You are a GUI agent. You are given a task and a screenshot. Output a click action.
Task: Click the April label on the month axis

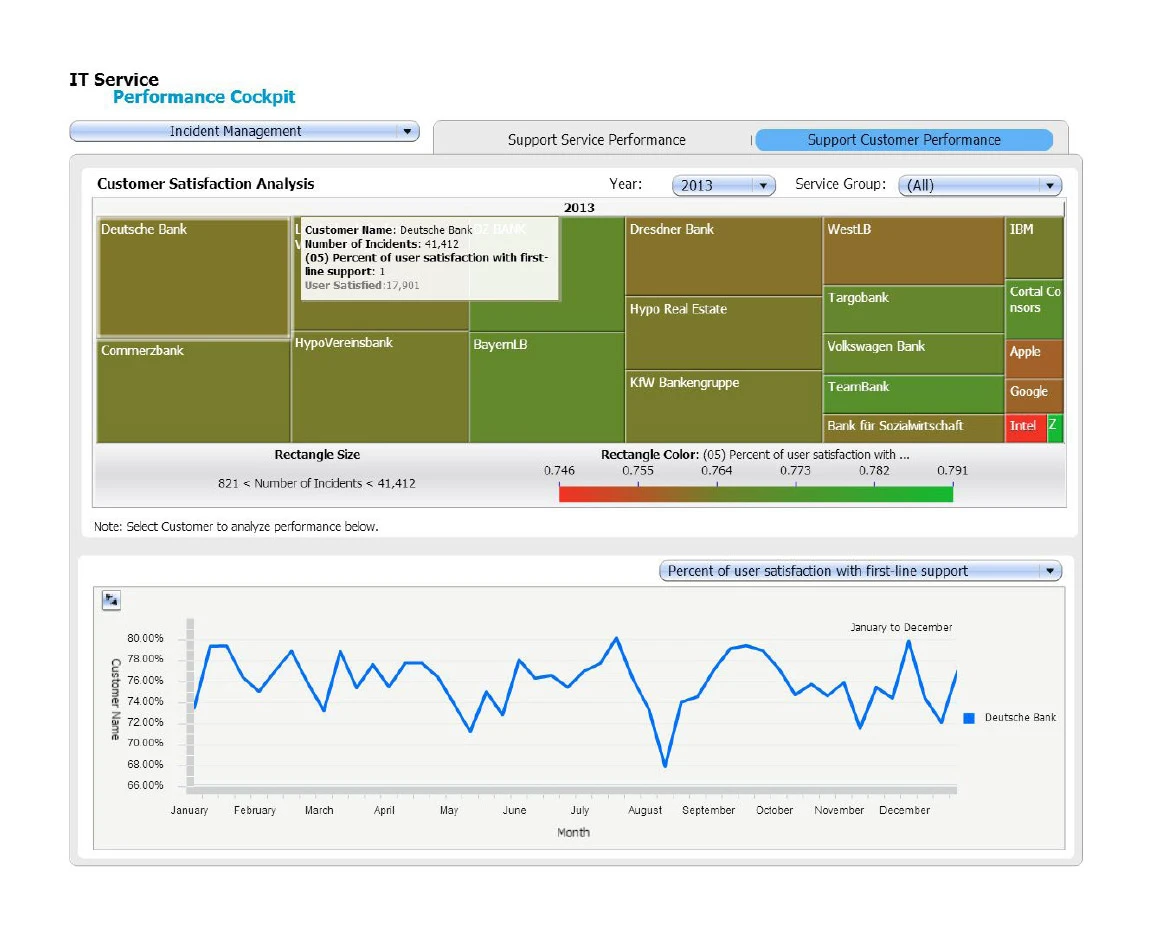[x=384, y=810]
